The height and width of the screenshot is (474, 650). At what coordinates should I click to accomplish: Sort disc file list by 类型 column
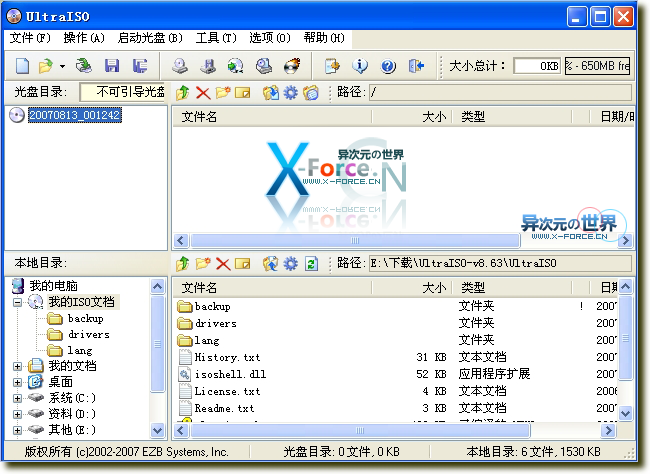tap(512, 117)
